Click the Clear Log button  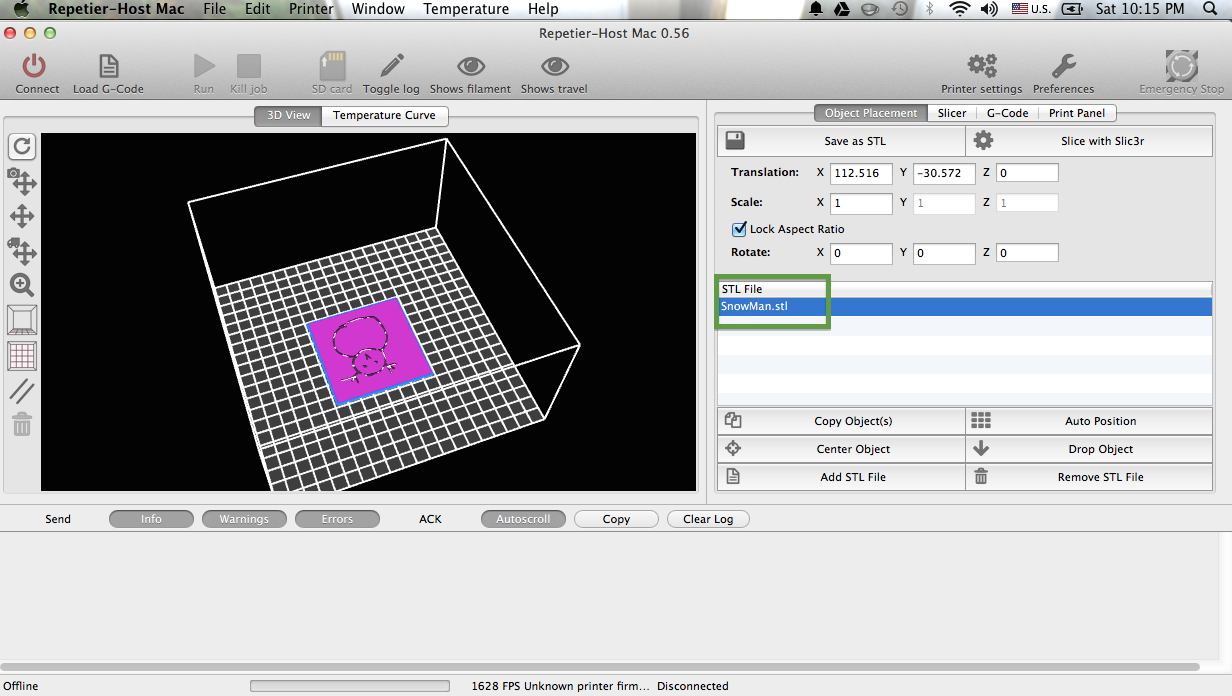click(708, 519)
